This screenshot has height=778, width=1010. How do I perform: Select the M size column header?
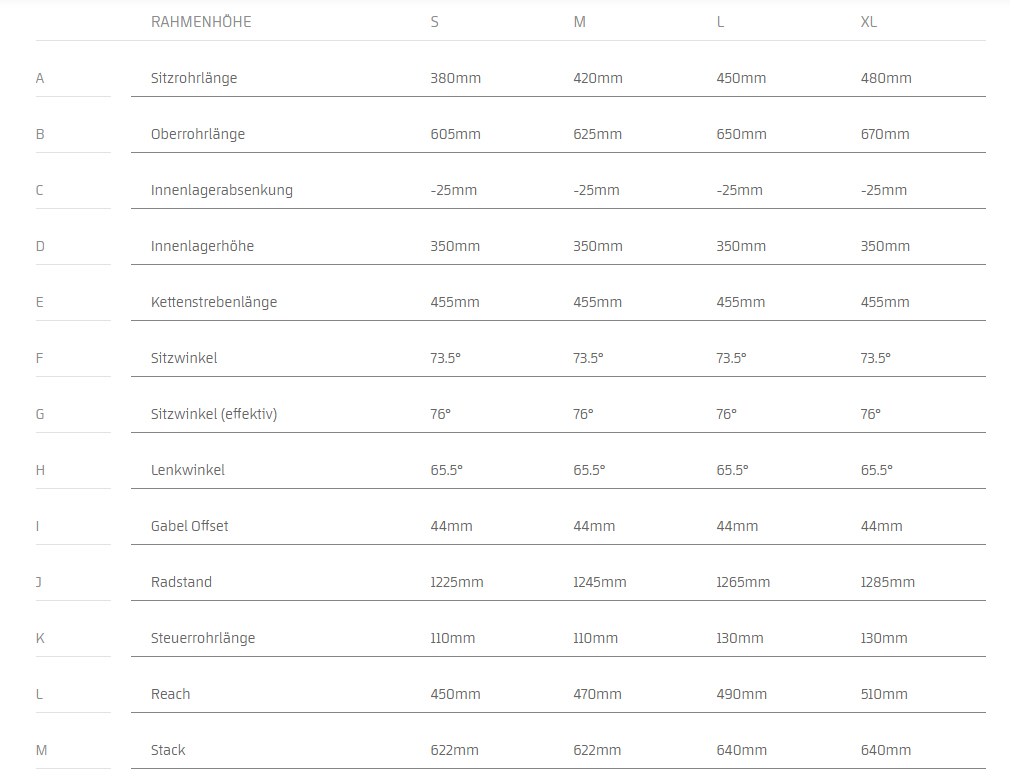click(579, 22)
